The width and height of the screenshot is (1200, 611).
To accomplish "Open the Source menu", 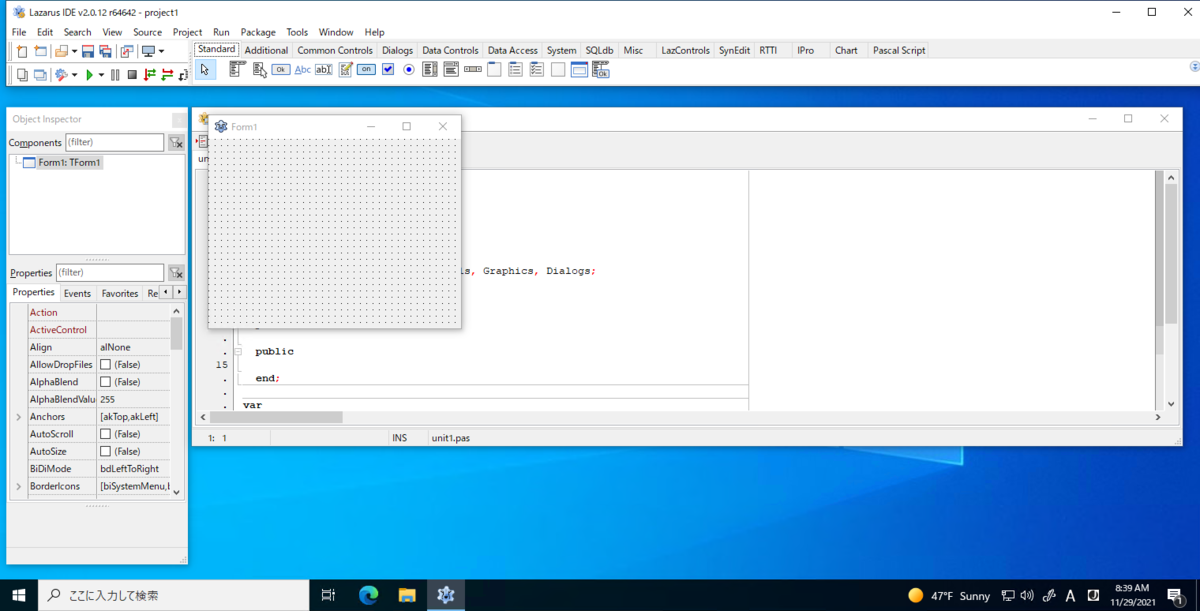I will tap(147, 32).
